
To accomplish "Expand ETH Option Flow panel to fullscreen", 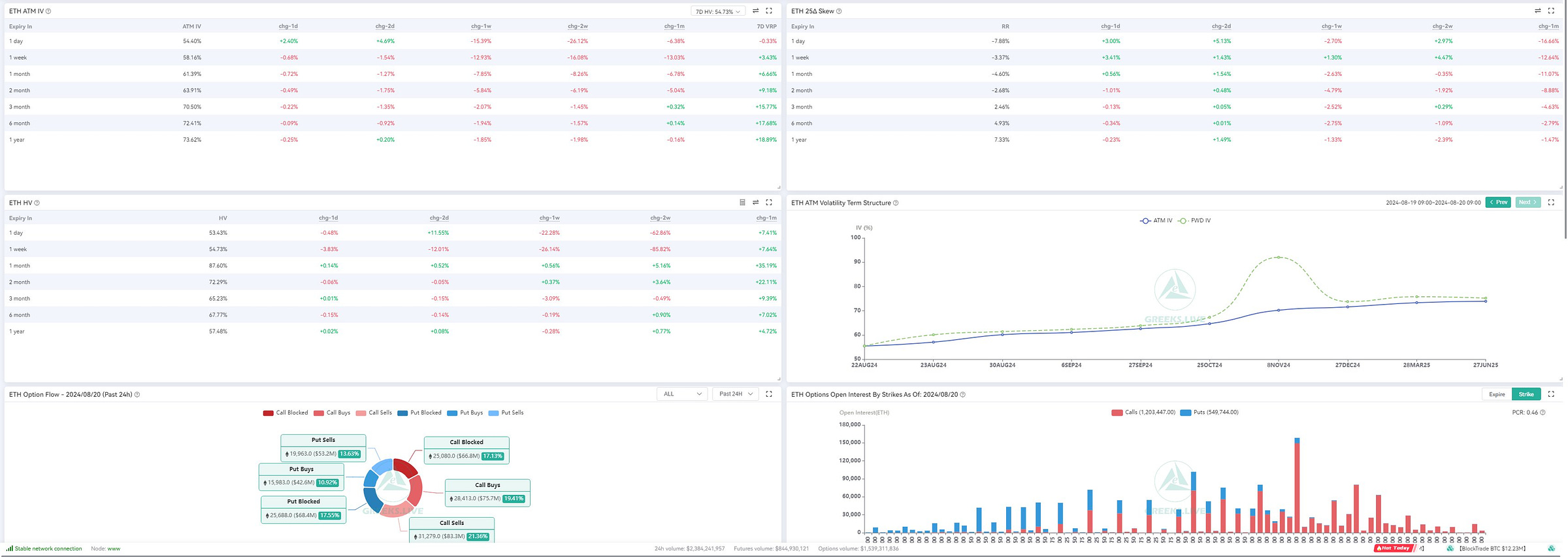I will coord(769,394).
